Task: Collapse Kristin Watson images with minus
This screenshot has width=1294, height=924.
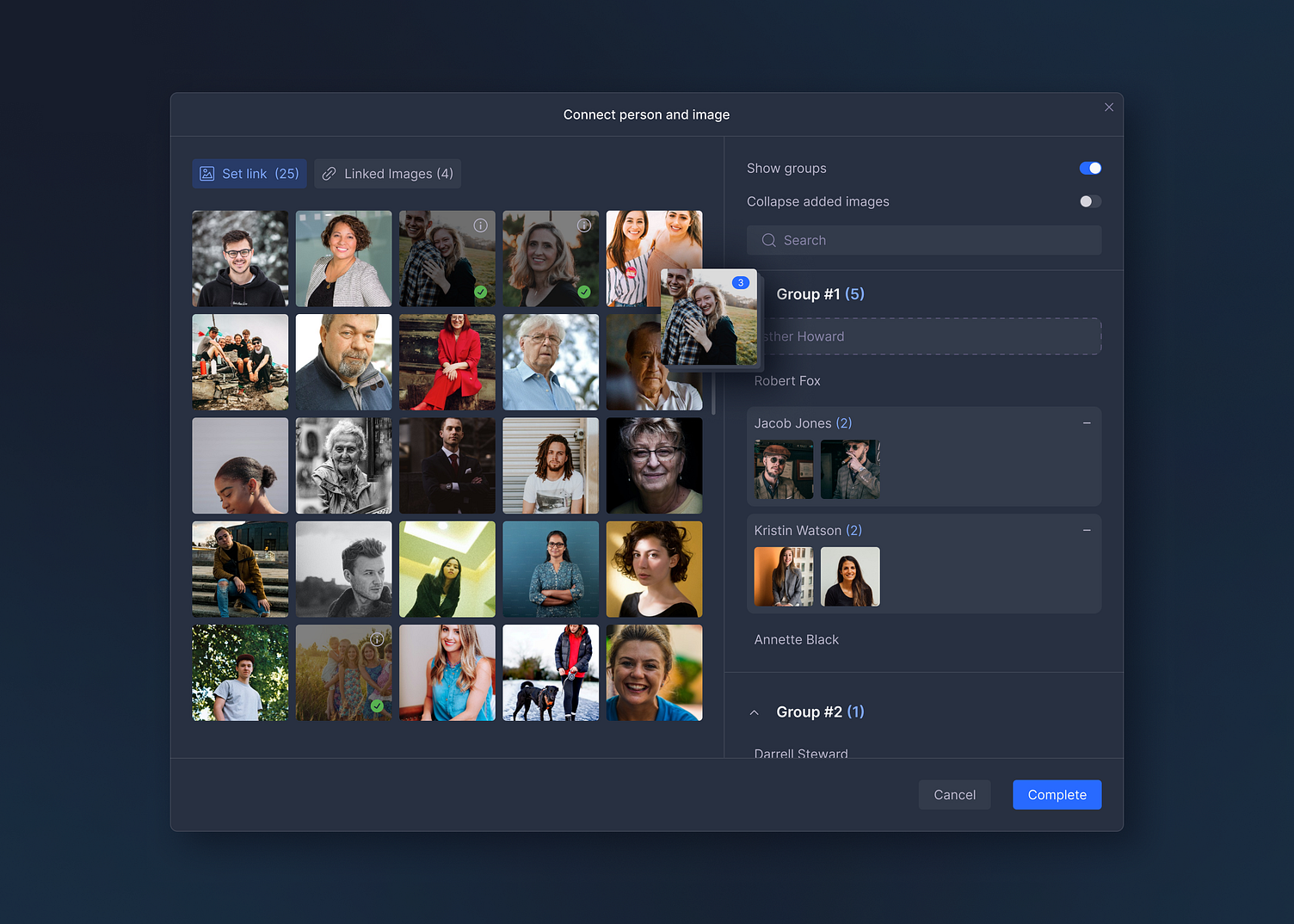Action: pos(1087,531)
